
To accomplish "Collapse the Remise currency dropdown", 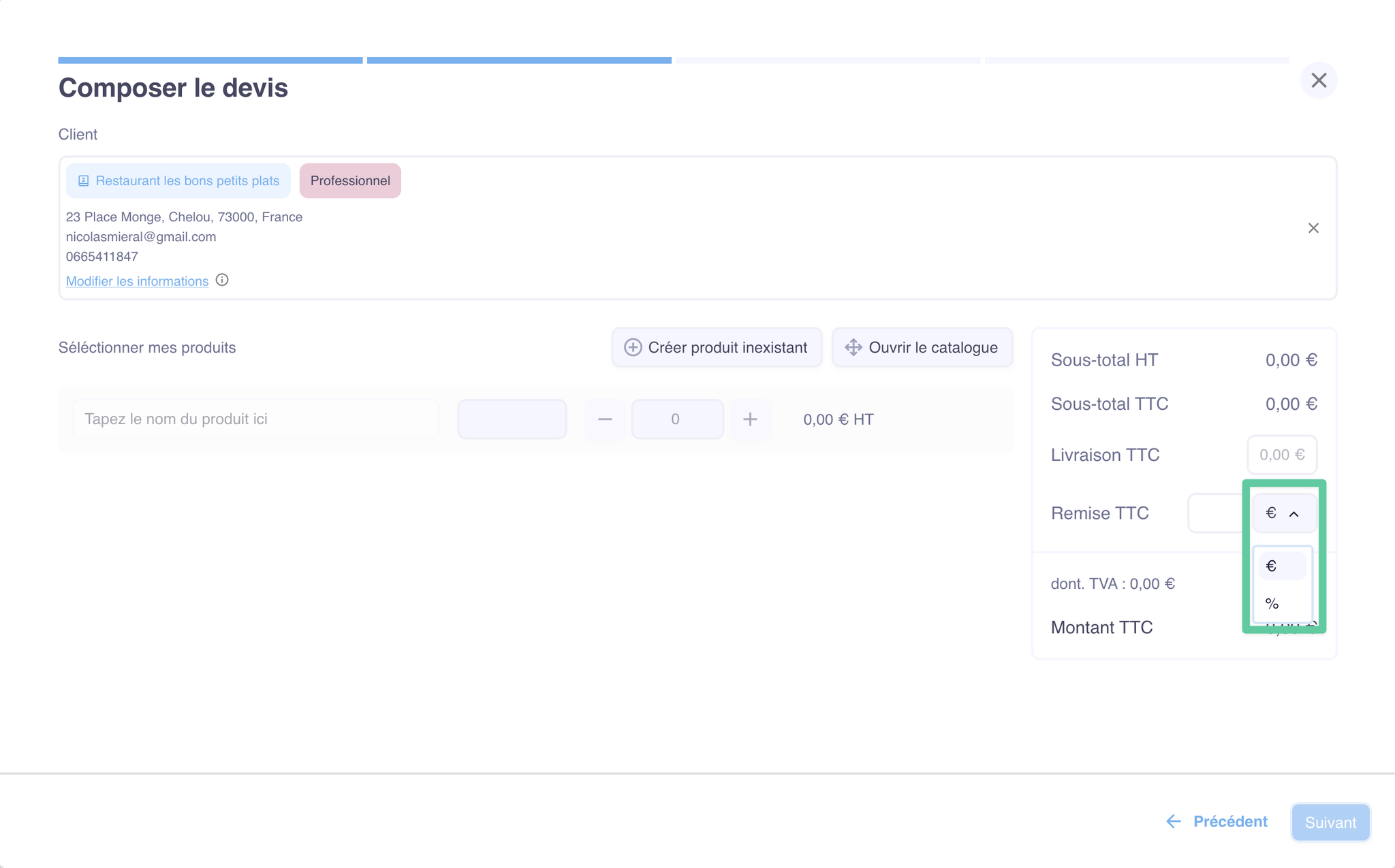I will pos(1283,513).
